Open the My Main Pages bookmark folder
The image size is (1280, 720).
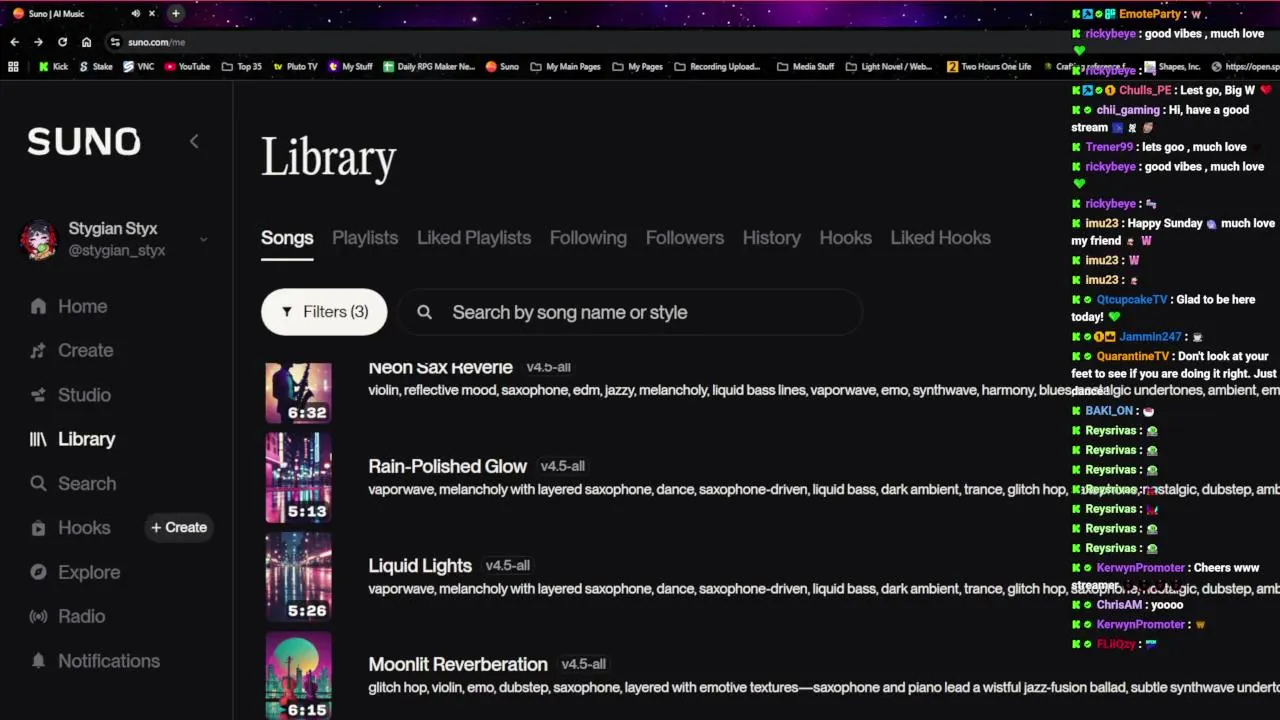[x=565, y=67]
